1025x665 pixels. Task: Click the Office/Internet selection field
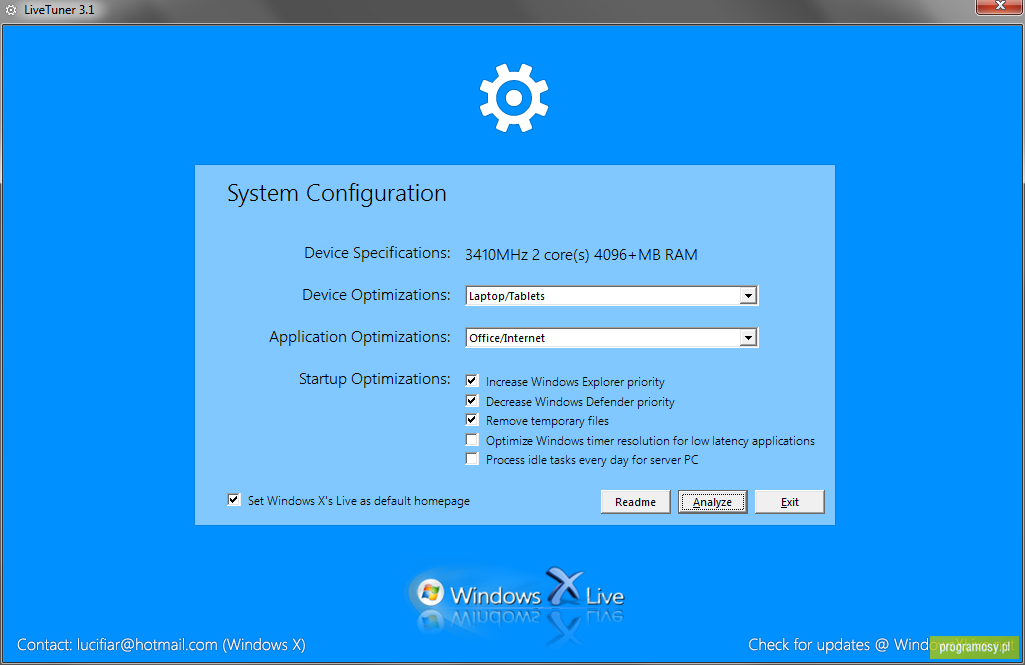pyautogui.click(x=611, y=337)
